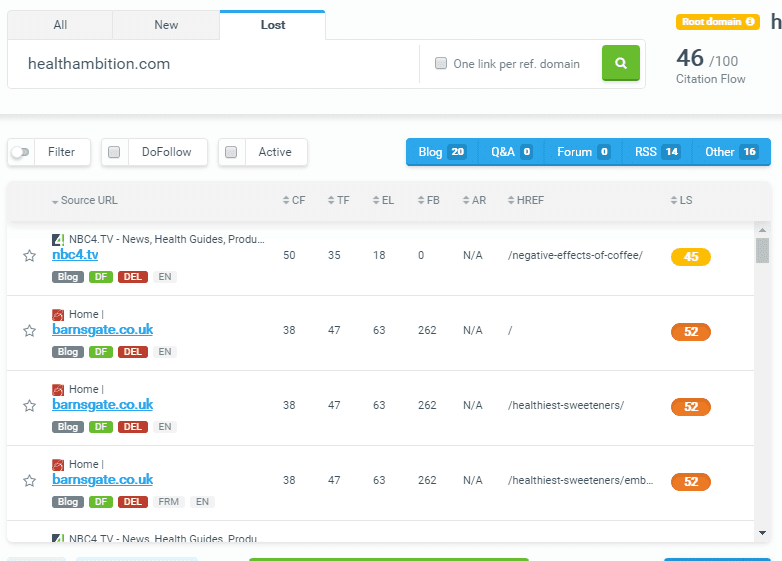Click the NBC4.TV favicon in first row
The image size is (782, 561).
pos(58,240)
